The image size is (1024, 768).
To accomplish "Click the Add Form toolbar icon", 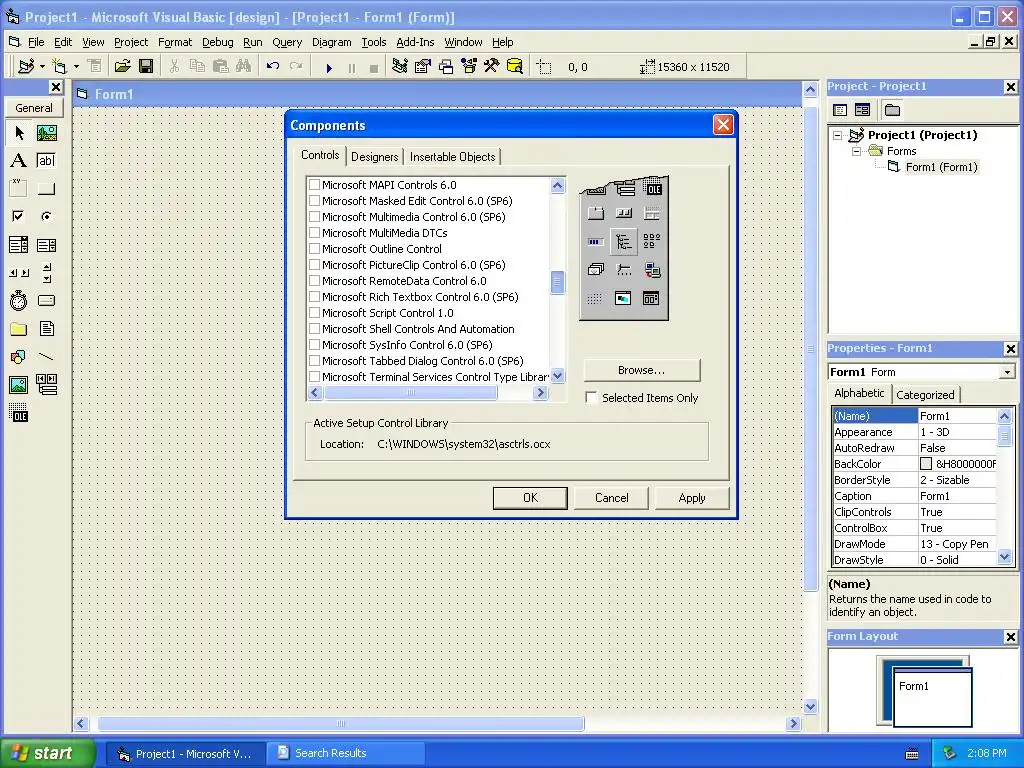I will (59, 67).
